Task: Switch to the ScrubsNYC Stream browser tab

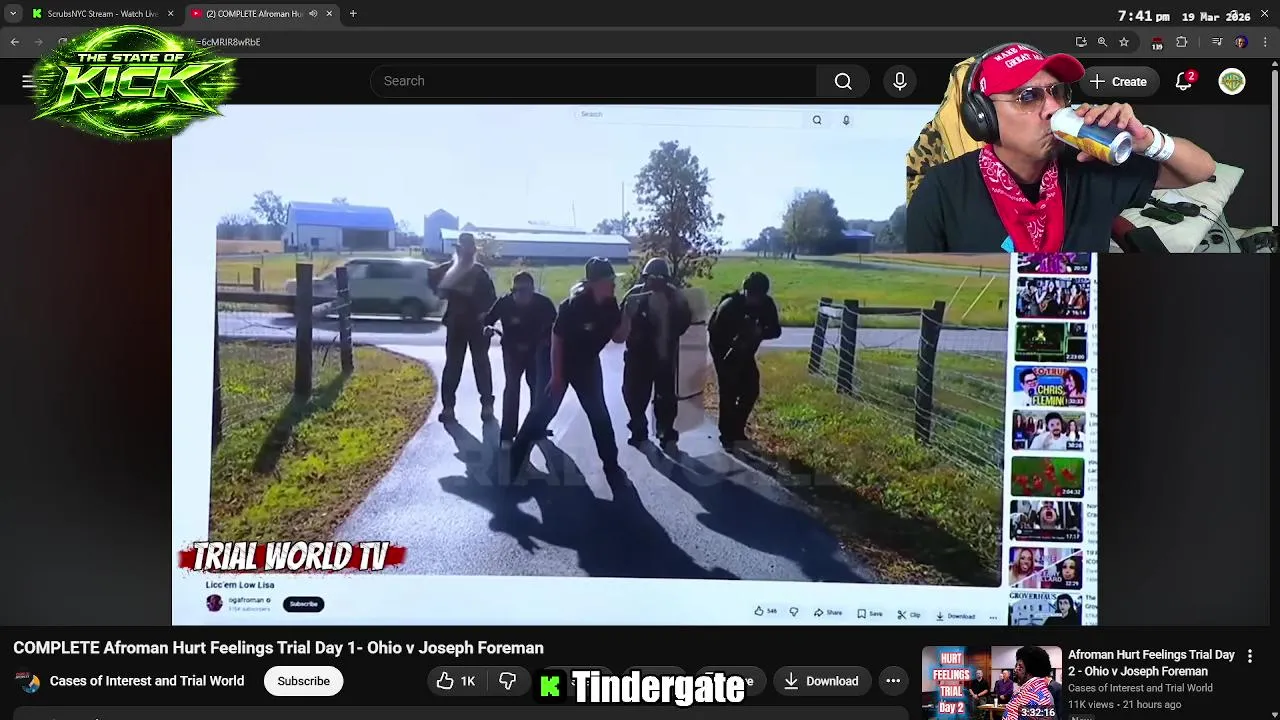Action: [x=101, y=14]
